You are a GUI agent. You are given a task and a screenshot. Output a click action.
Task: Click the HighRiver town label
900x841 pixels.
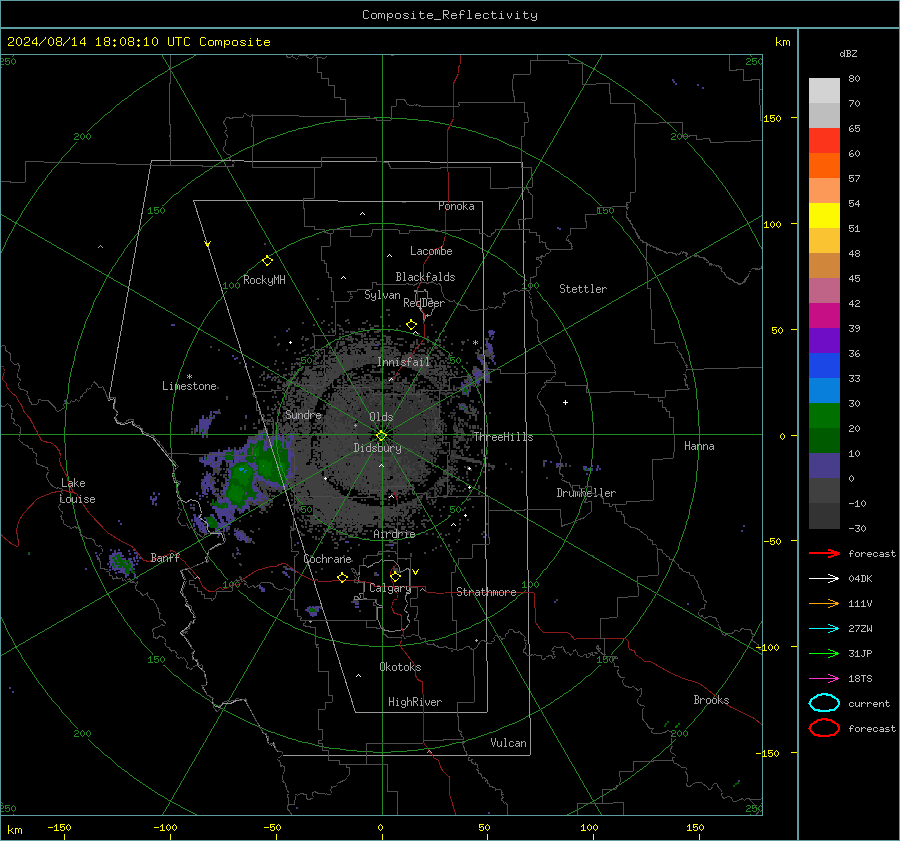[x=414, y=702]
